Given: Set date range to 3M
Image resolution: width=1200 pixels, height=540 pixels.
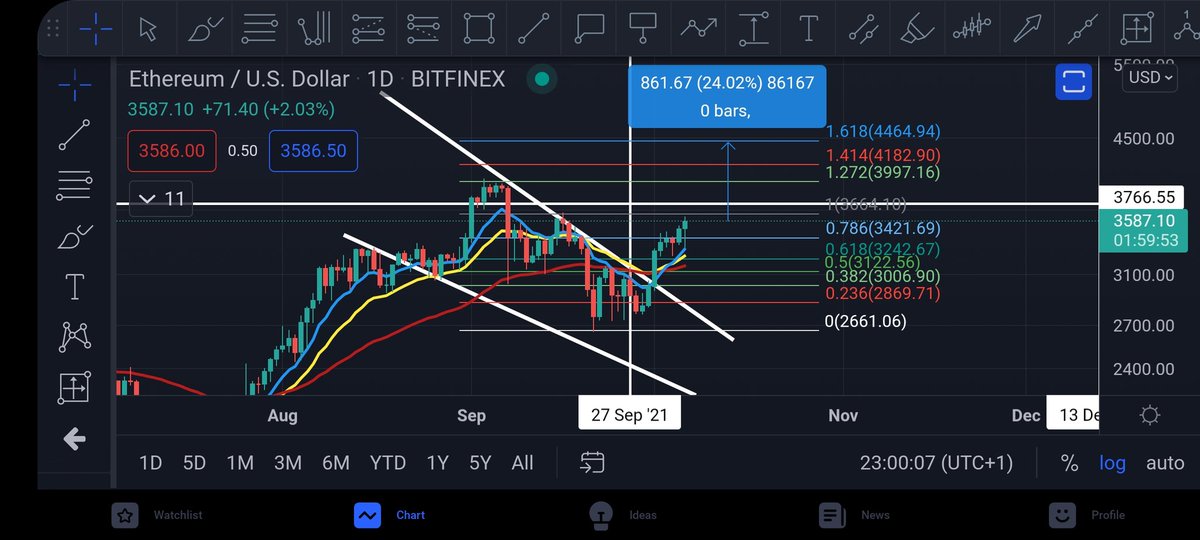Looking at the screenshot, I should pyautogui.click(x=288, y=463).
